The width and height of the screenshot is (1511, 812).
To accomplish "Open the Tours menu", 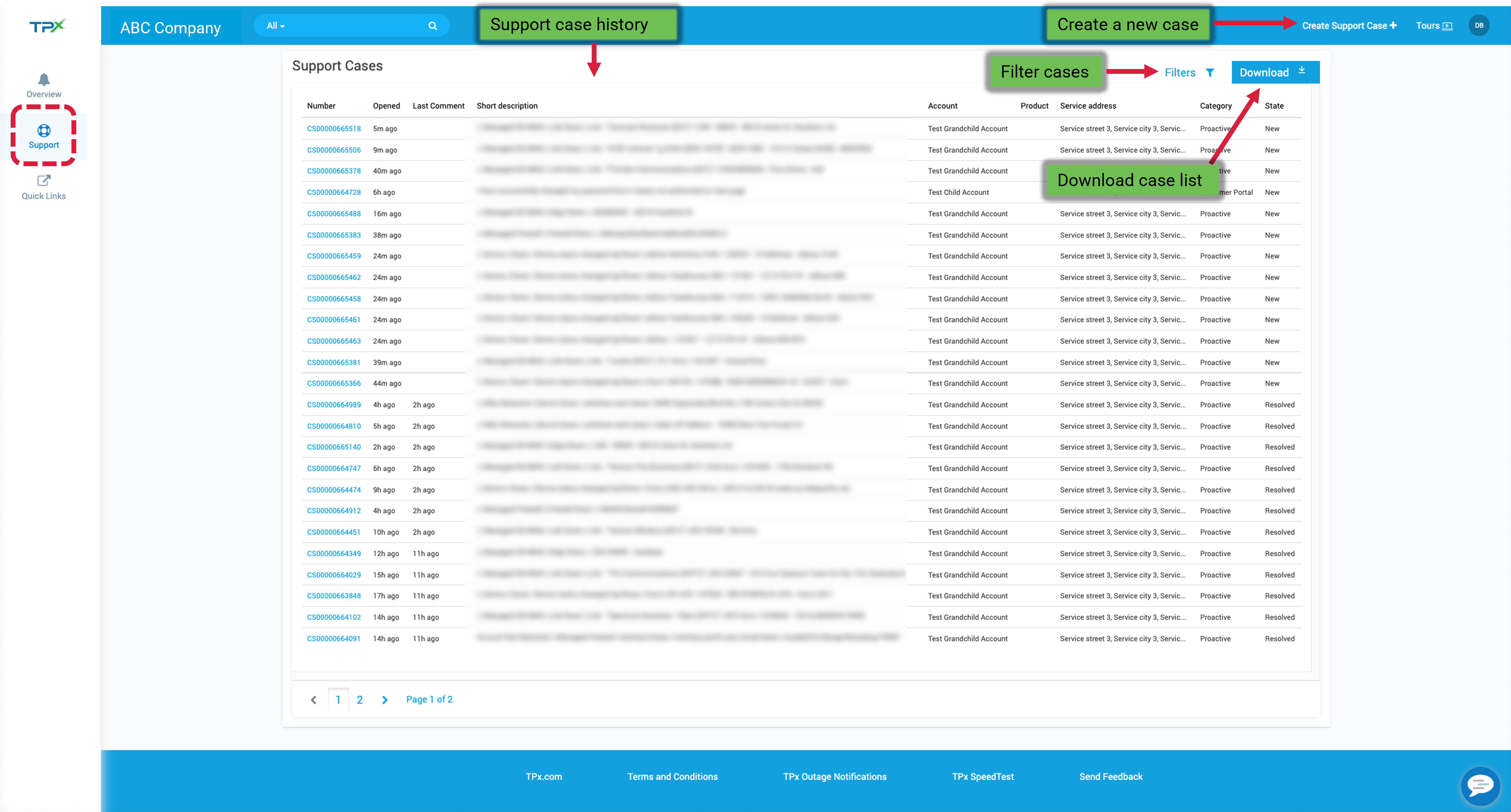I will point(1434,26).
